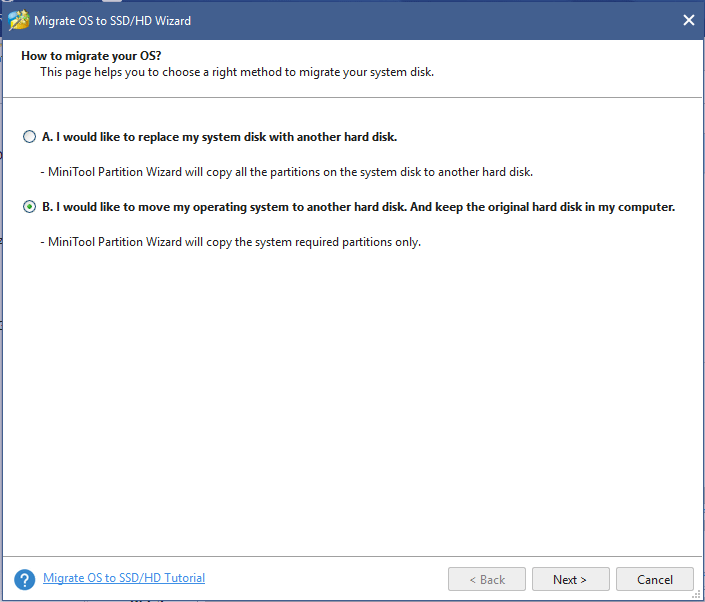
Task: Click the subtitle "This page helps you to choose"
Action: [x=236, y=72]
